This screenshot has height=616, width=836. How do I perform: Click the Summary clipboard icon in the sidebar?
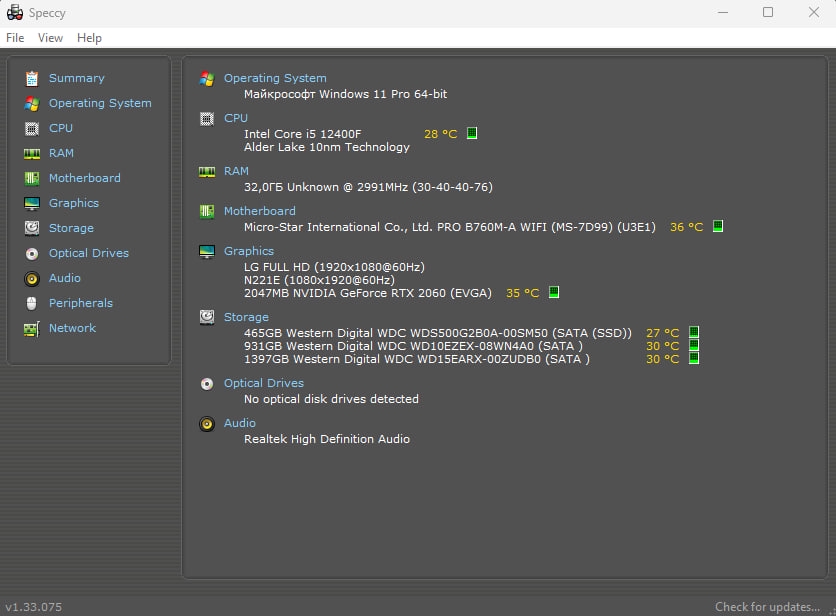(32, 78)
